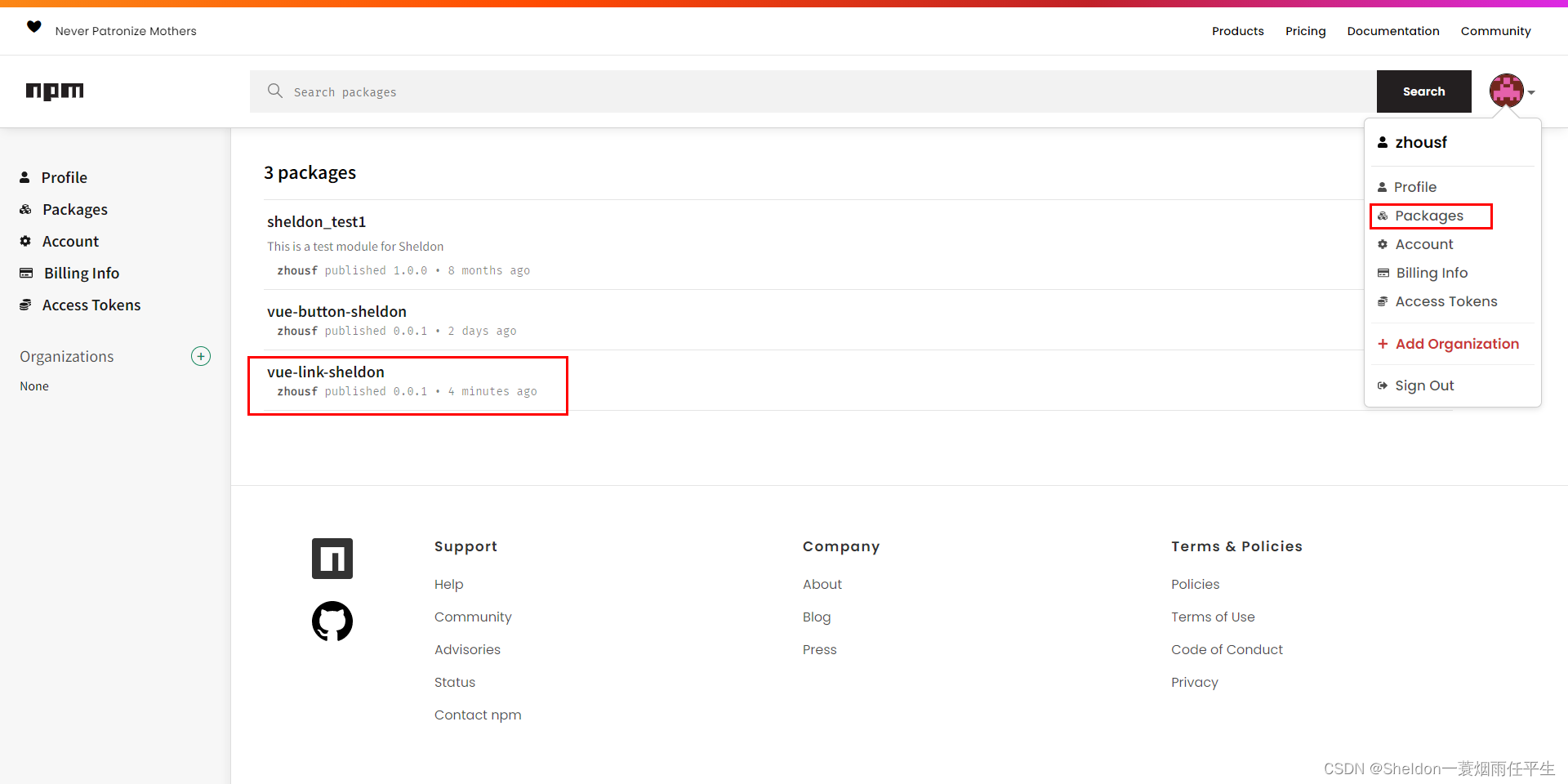Click user icon beside zhousf name
The image size is (1568, 784).
[x=1383, y=142]
